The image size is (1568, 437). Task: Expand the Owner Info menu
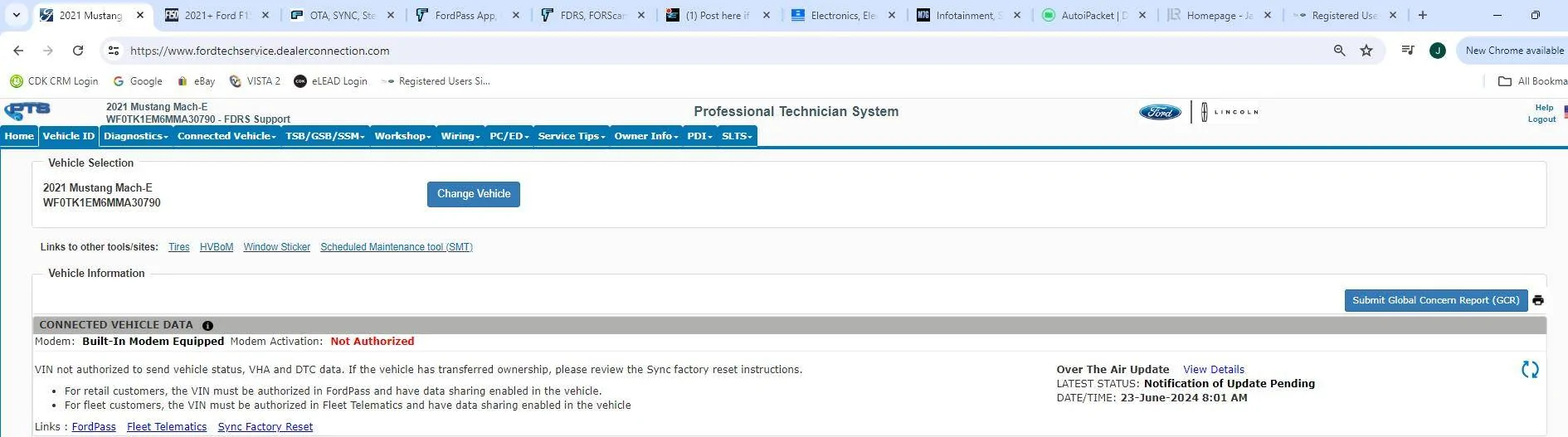click(x=646, y=136)
